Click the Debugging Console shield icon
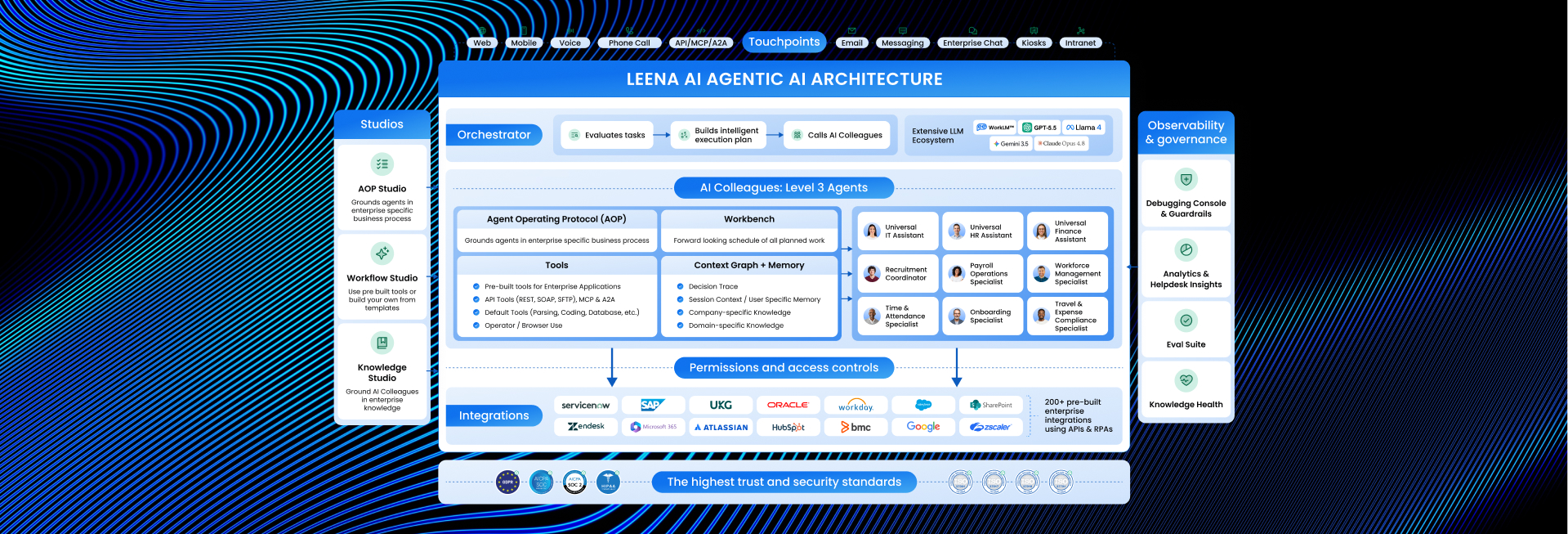 [1186, 179]
